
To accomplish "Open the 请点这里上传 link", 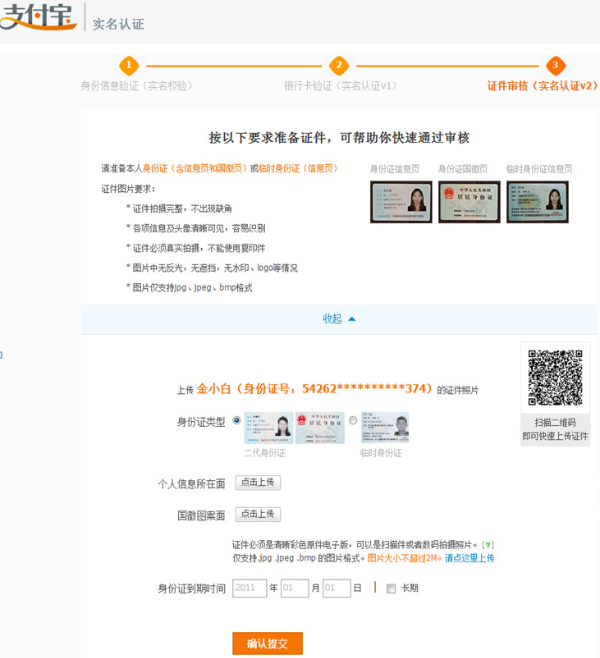I will [469, 558].
